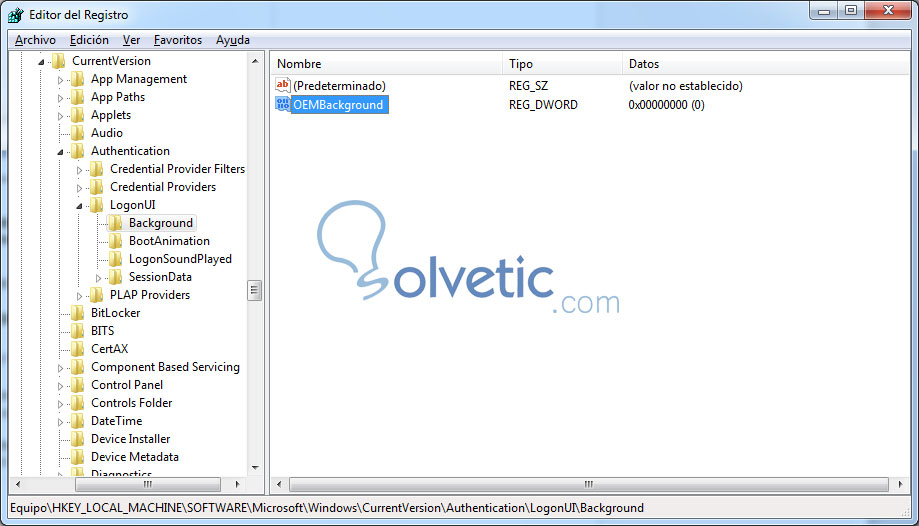
Task: Click the (Predeterminado) string value icon
Action: 282,85
